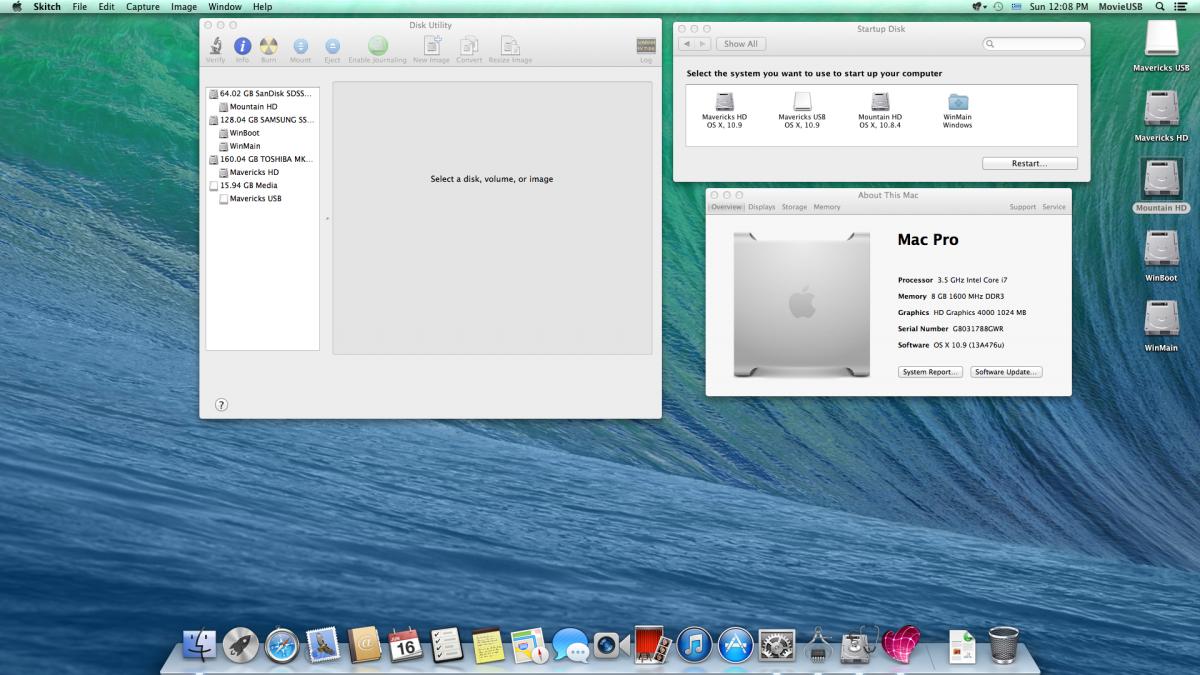Launch iTunes from the Dock
Viewport: 1200px width, 675px height.
click(694, 645)
